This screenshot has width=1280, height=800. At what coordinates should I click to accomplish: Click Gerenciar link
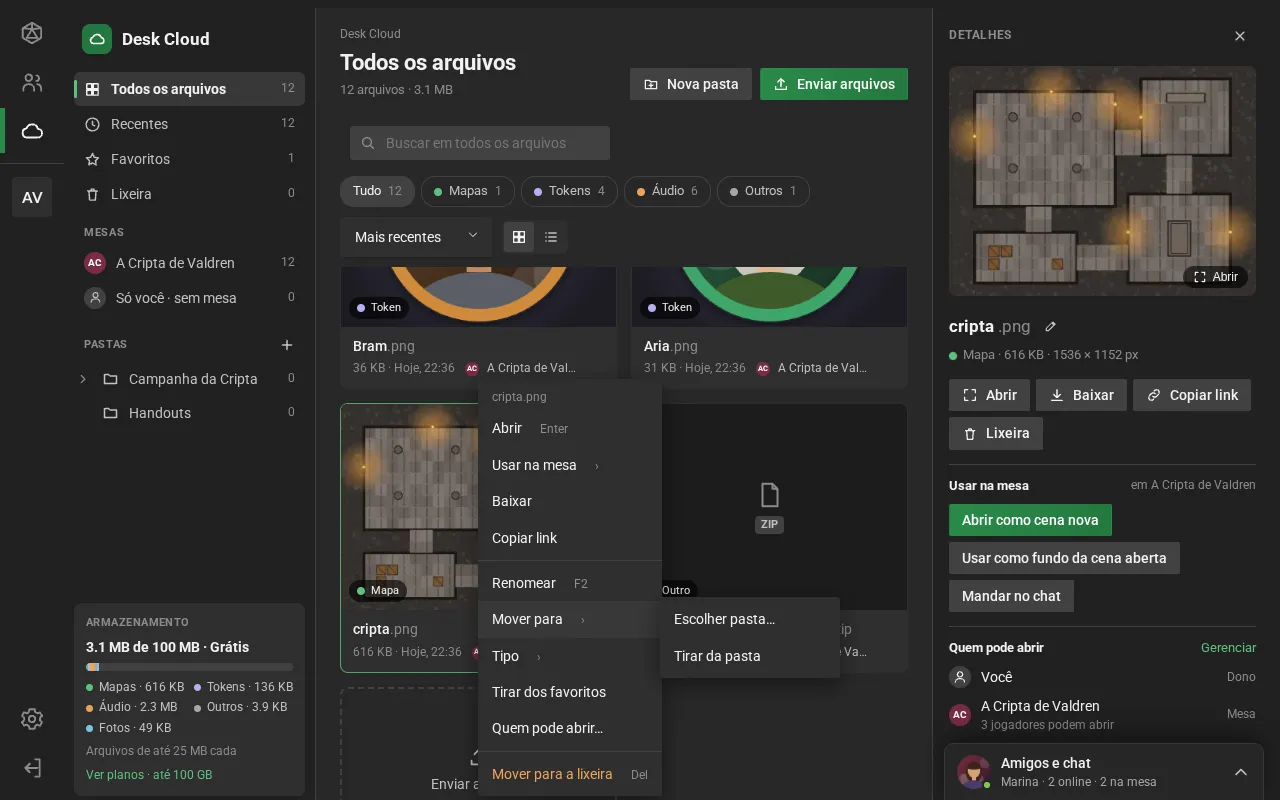(1228, 647)
